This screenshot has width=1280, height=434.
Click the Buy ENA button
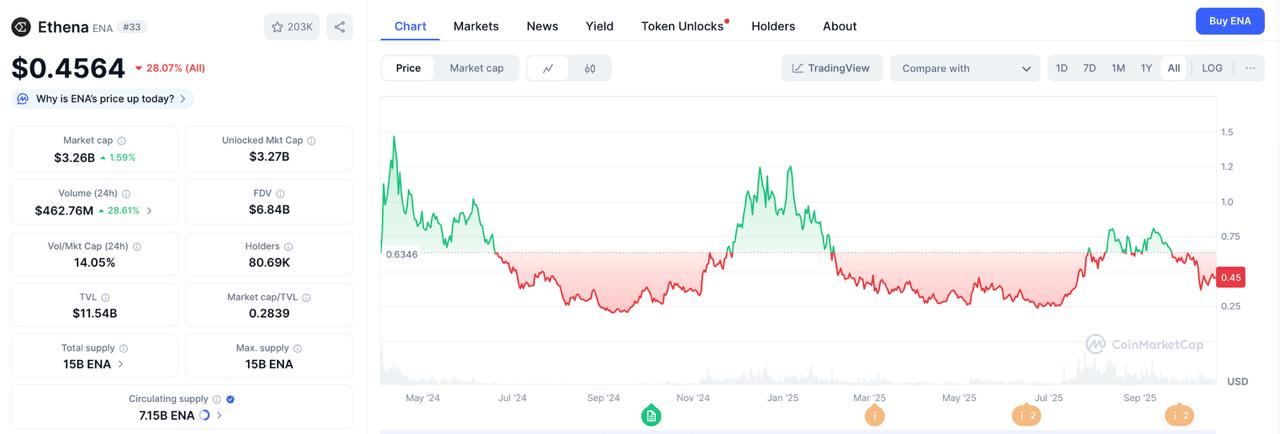click(x=1229, y=21)
